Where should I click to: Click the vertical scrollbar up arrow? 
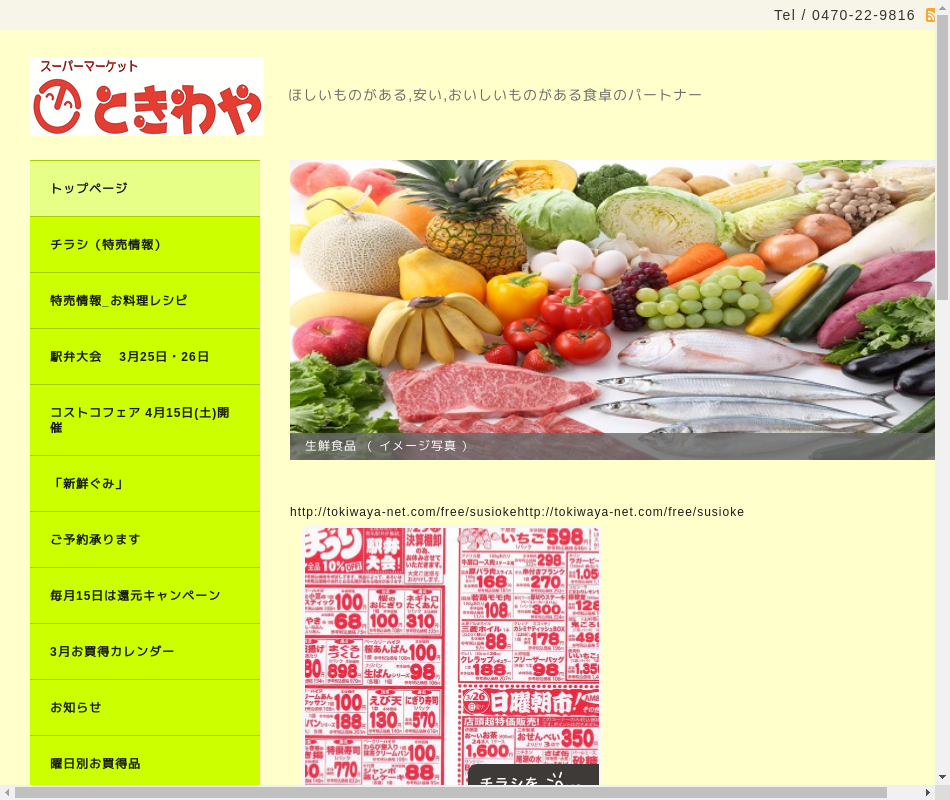pos(942,7)
